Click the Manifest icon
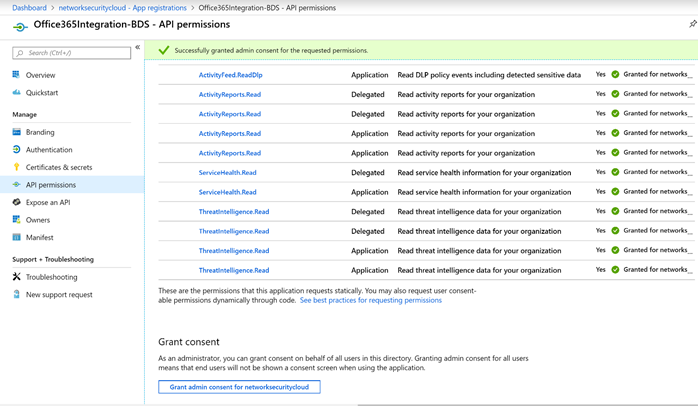This screenshot has height=406, width=698. [16, 237]
